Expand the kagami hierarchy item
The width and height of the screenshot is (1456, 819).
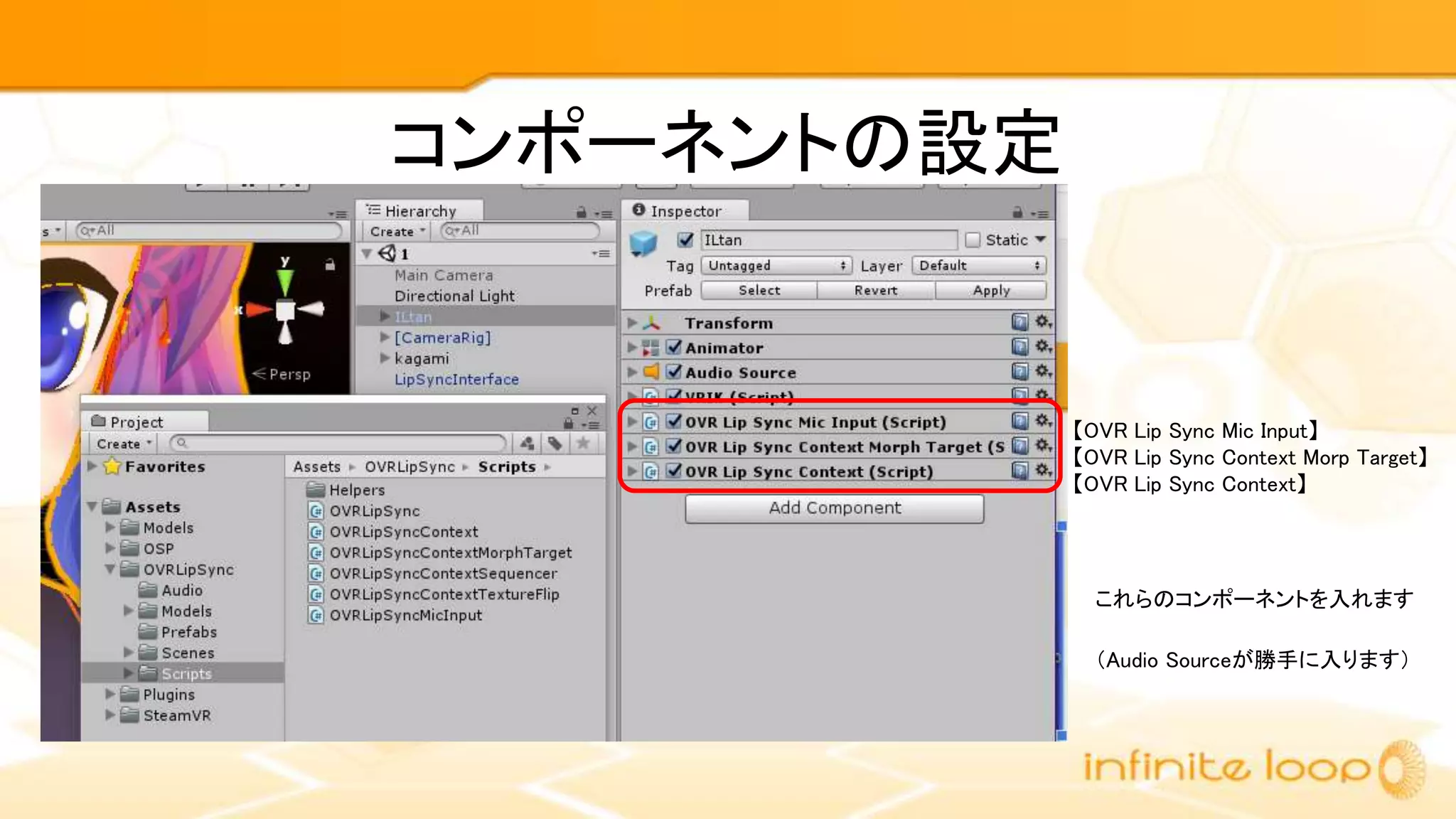click(385, 358)
